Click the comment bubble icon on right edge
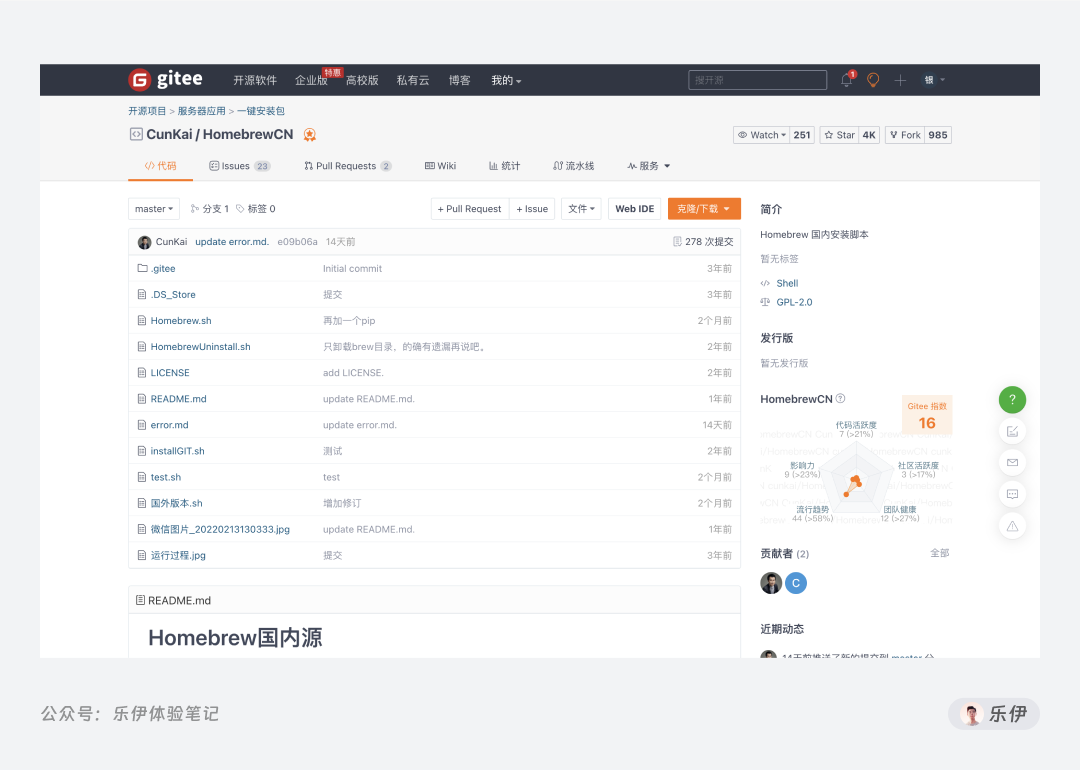 (x=1012, y=493)
